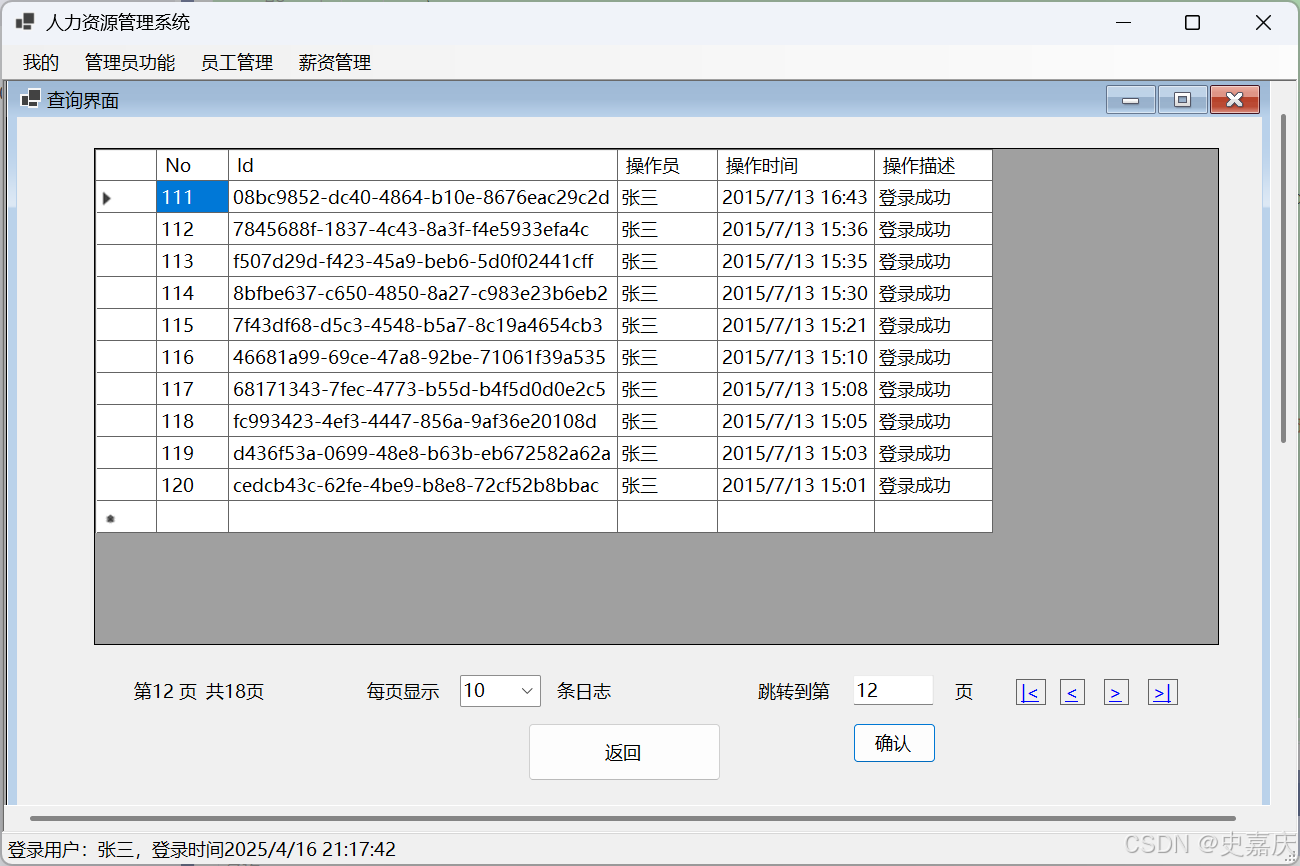Click 登录成功 cell in row 114

(x=933, y=293)
